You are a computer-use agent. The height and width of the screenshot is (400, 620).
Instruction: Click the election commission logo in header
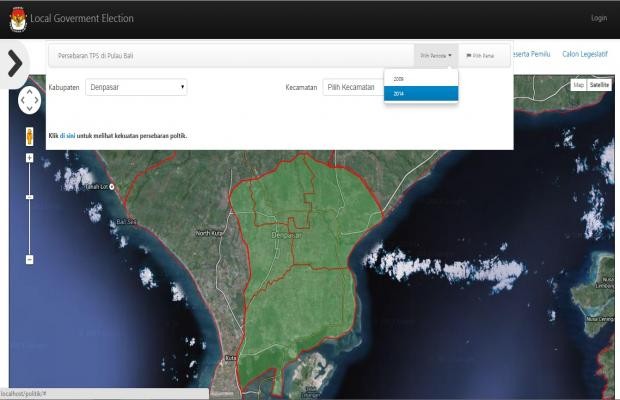click(18, 19)
